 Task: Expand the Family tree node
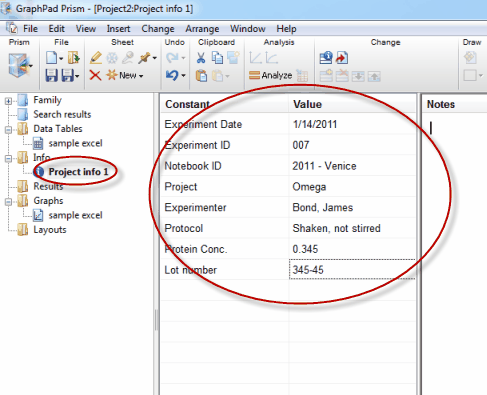point(8,101)
